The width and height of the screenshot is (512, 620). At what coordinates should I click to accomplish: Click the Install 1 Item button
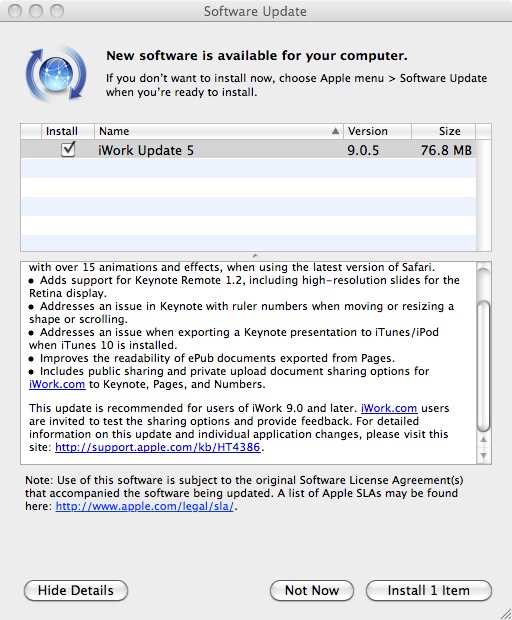pyautogui.click(x=429, y=590)
